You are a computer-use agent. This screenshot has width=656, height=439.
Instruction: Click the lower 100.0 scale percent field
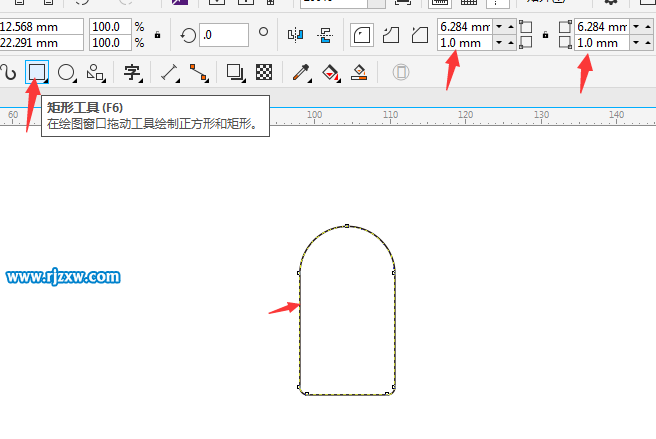(110, 43)
